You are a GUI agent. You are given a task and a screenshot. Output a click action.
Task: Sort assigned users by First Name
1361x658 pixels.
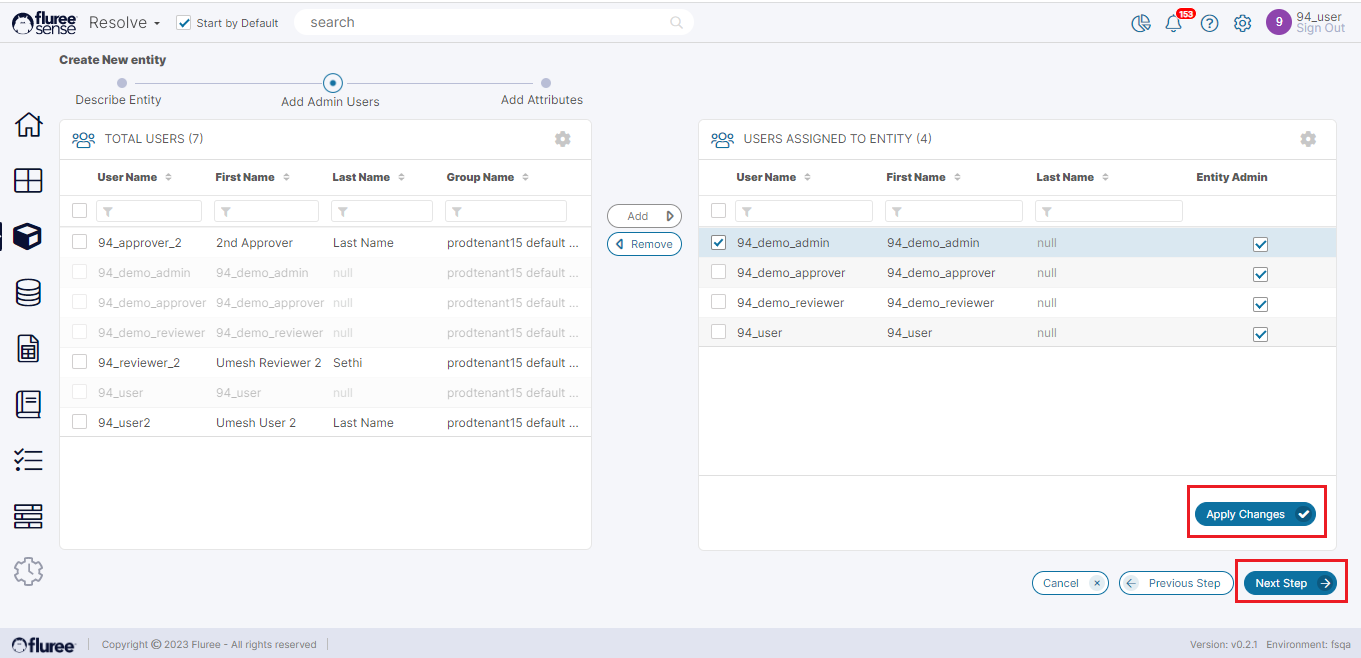tap(957, 177)
